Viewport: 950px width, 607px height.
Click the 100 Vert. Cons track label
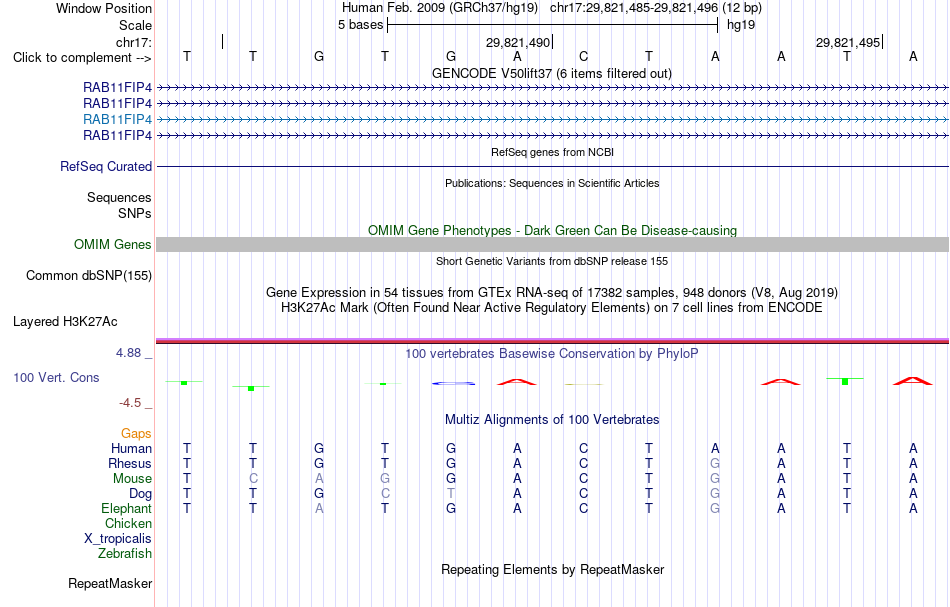click(56, 377)
